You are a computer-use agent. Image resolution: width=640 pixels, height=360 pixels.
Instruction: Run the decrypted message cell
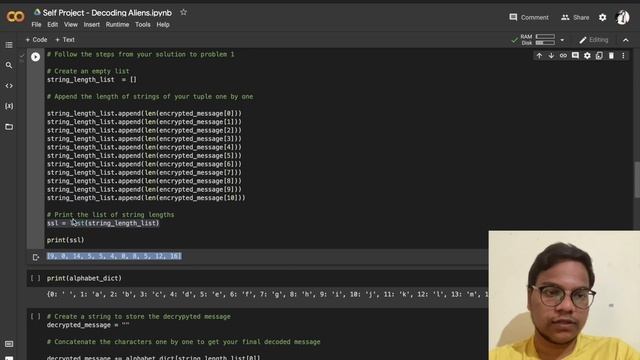[x=36, y=316]
